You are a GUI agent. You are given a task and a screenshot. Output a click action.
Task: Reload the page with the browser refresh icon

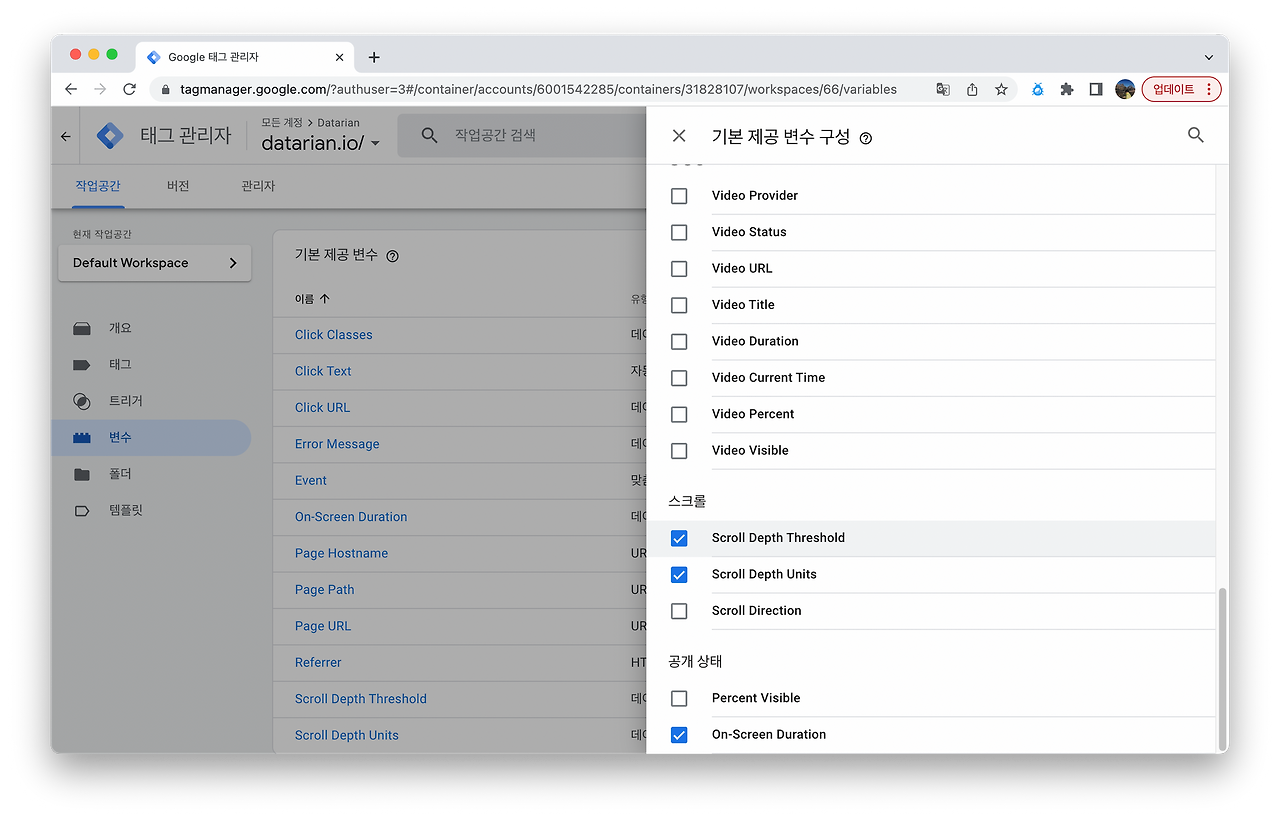pyautogui.click(x=129, y=89)
